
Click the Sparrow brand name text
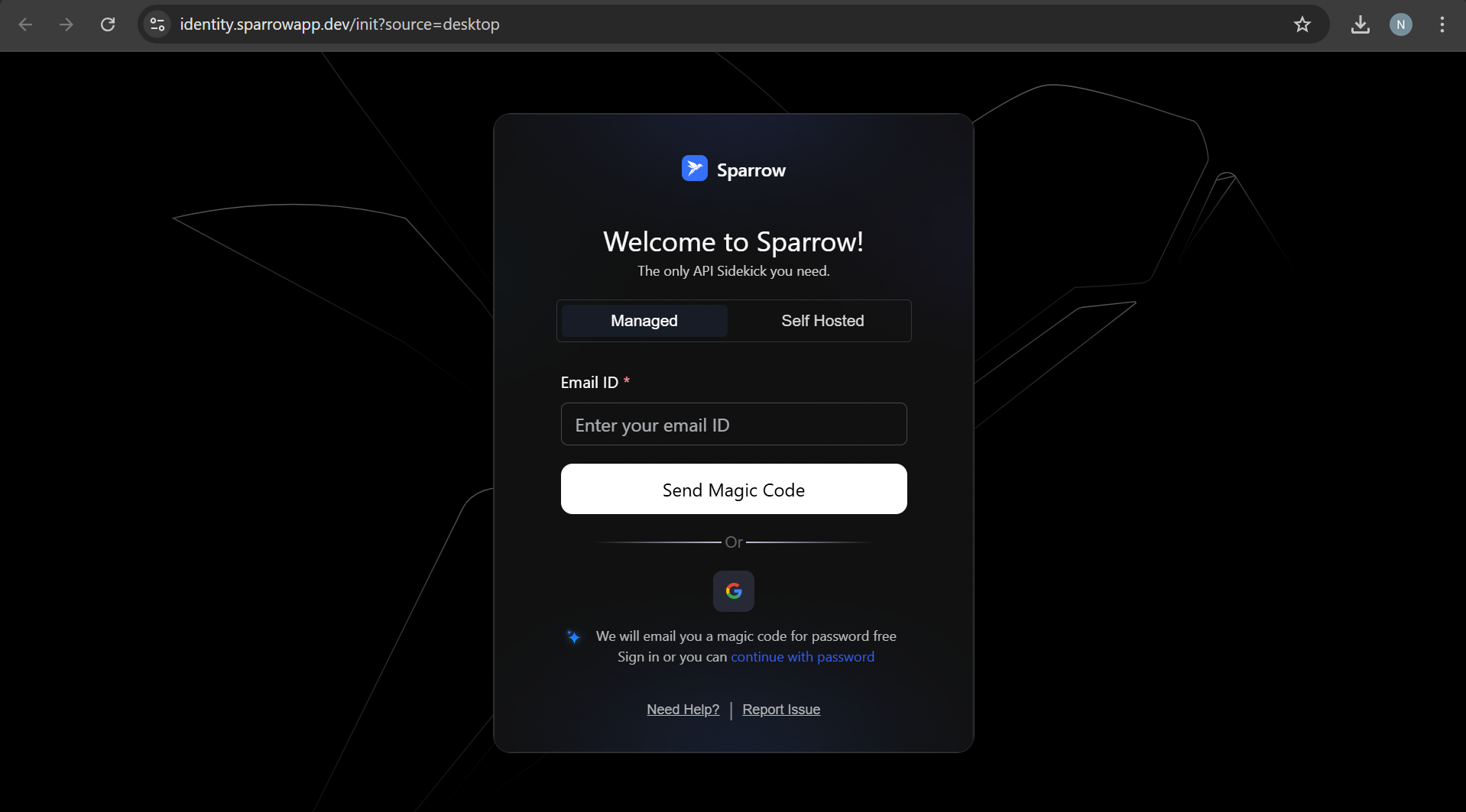coord(751,170)
